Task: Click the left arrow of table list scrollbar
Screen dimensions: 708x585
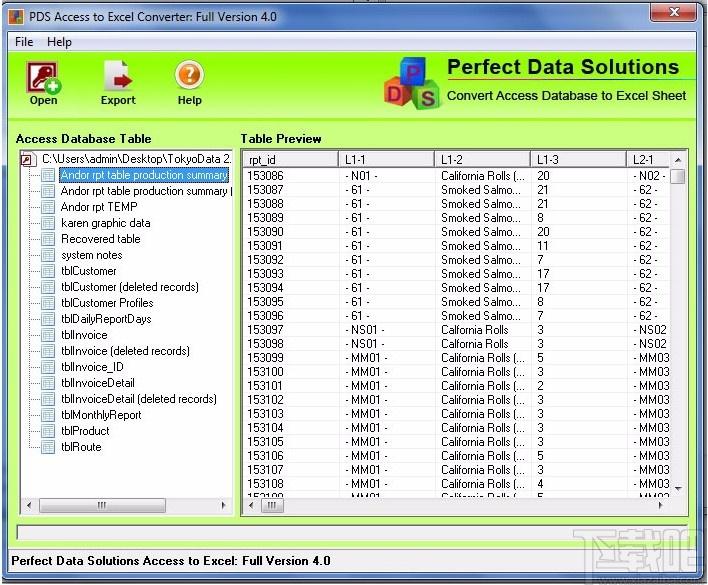Action: click(x=29, y=505)
